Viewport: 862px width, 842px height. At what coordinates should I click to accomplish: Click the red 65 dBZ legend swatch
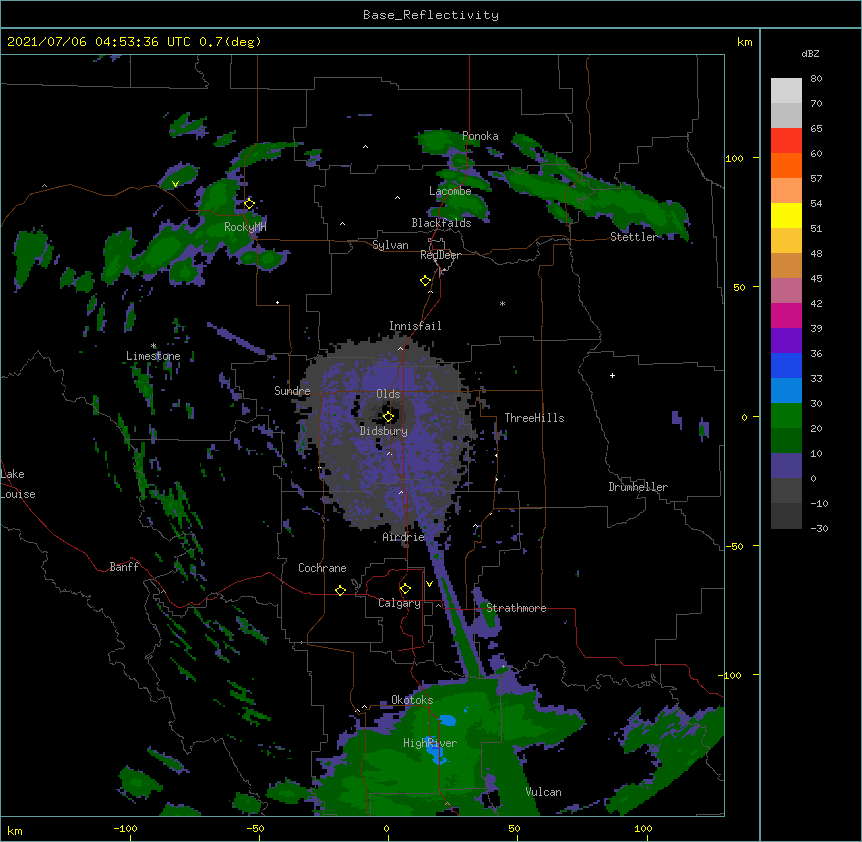786,140
